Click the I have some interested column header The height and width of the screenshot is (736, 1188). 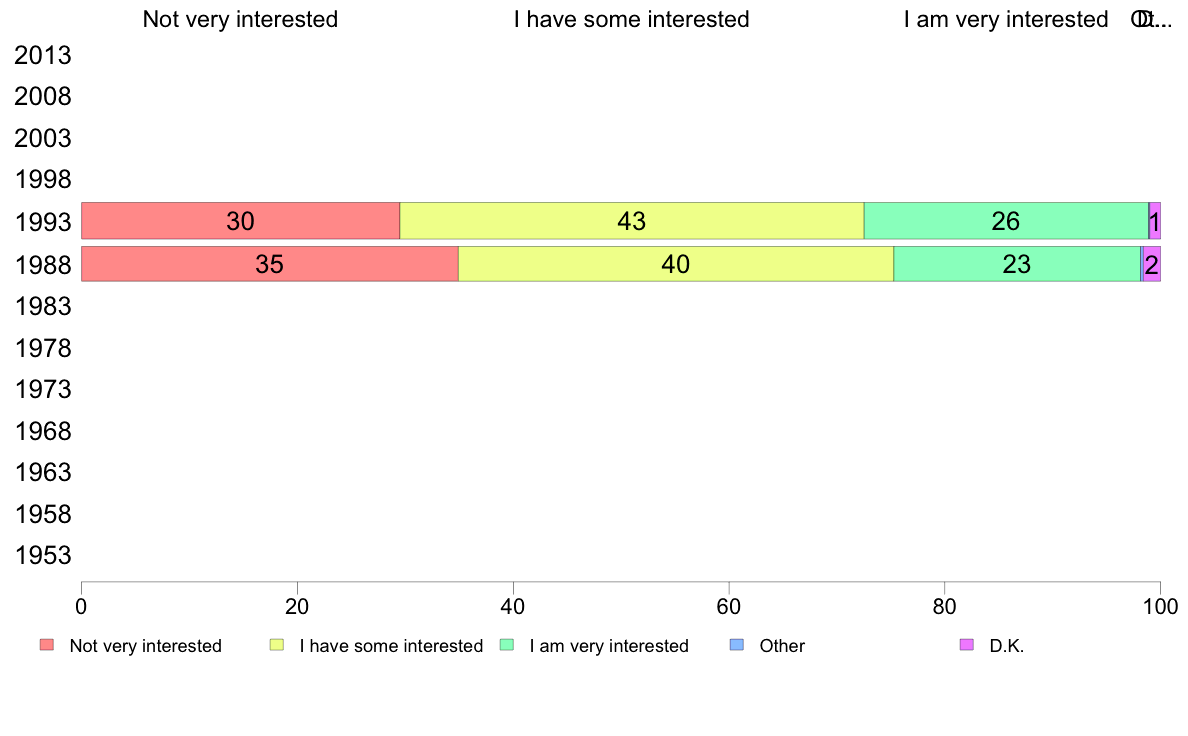[x=632, y=19]
